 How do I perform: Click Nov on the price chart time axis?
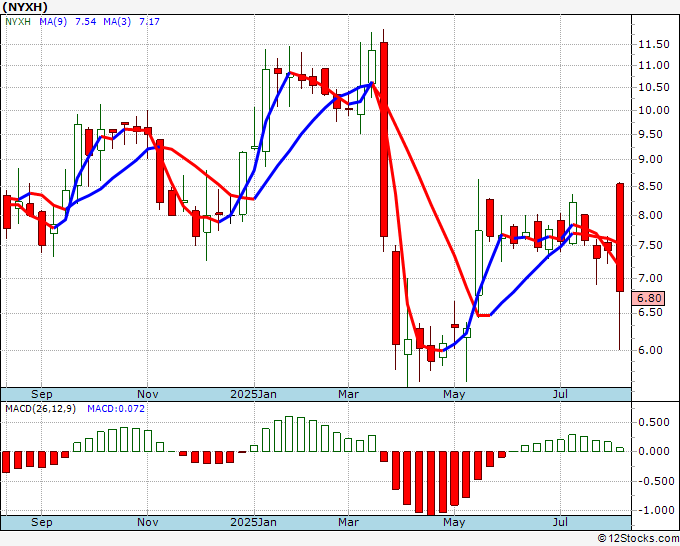point(147,394)
